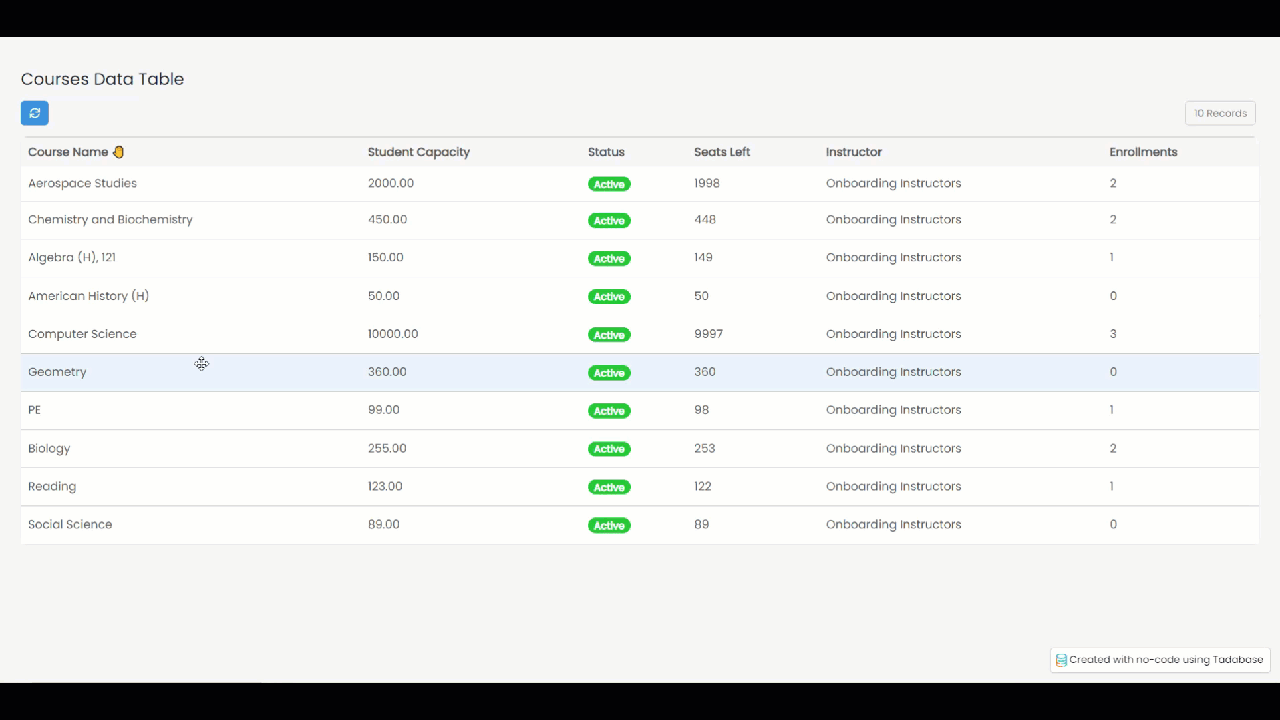Sort by Student Capacity column header
The image size is (1280, 720).
(x=419, y=152)
